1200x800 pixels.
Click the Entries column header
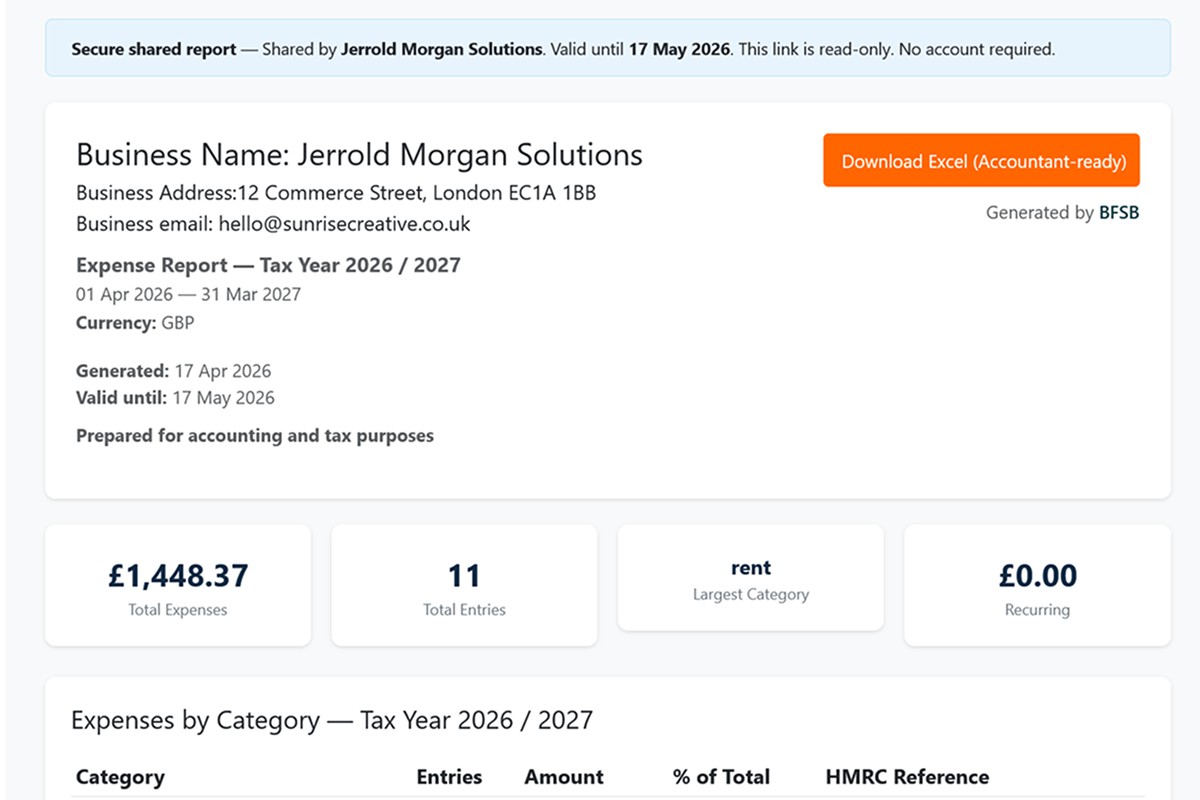[449, 777]
